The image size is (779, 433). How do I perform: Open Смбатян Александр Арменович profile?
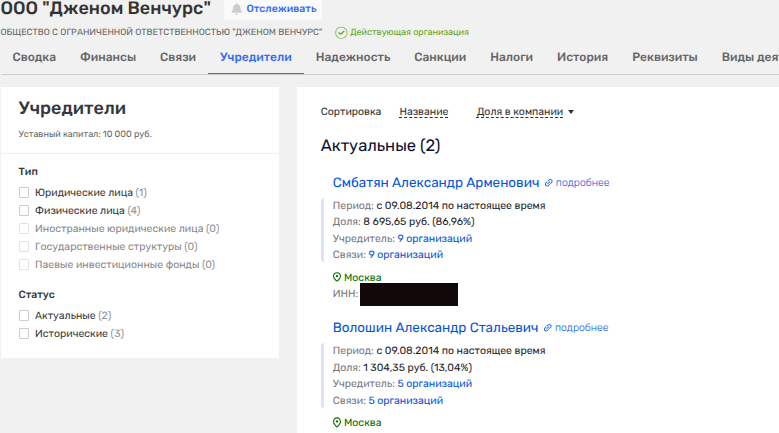coord(435,182)
